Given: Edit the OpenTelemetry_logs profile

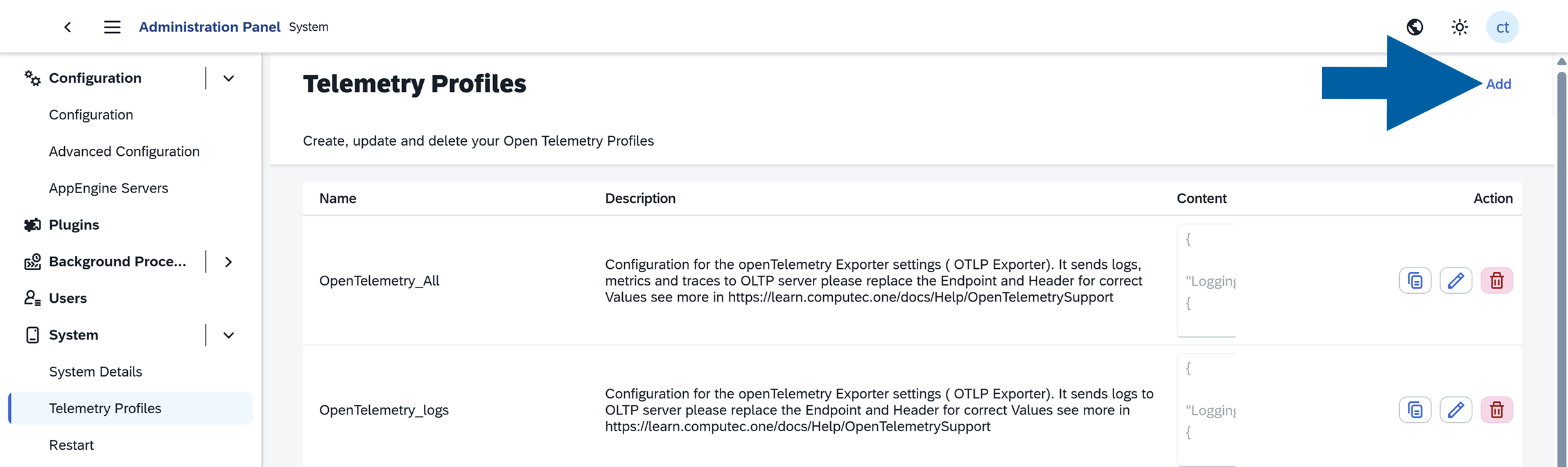Looking at the screenshot, I should (x=1456, y=410).
